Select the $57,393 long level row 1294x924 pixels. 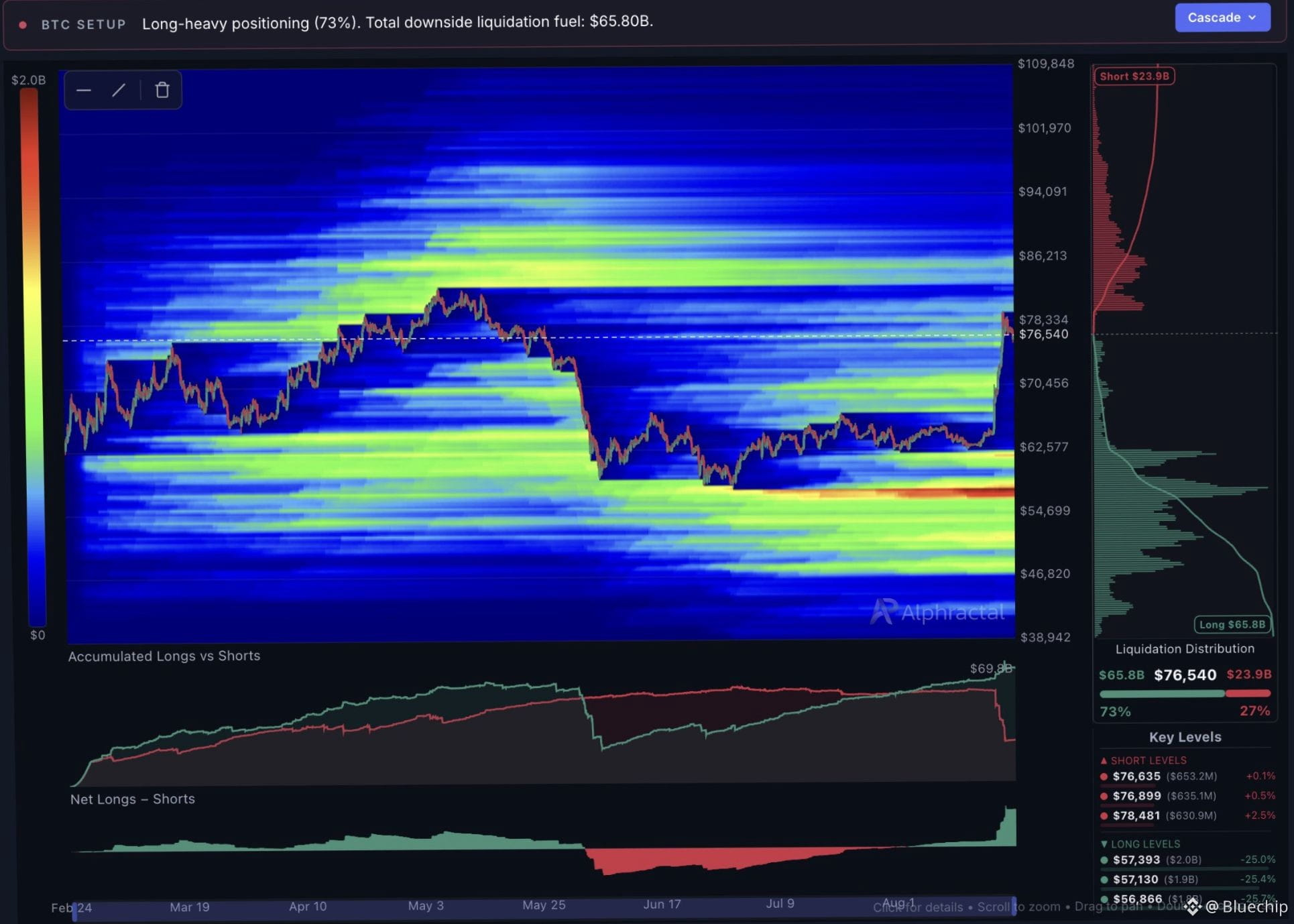1187,860
